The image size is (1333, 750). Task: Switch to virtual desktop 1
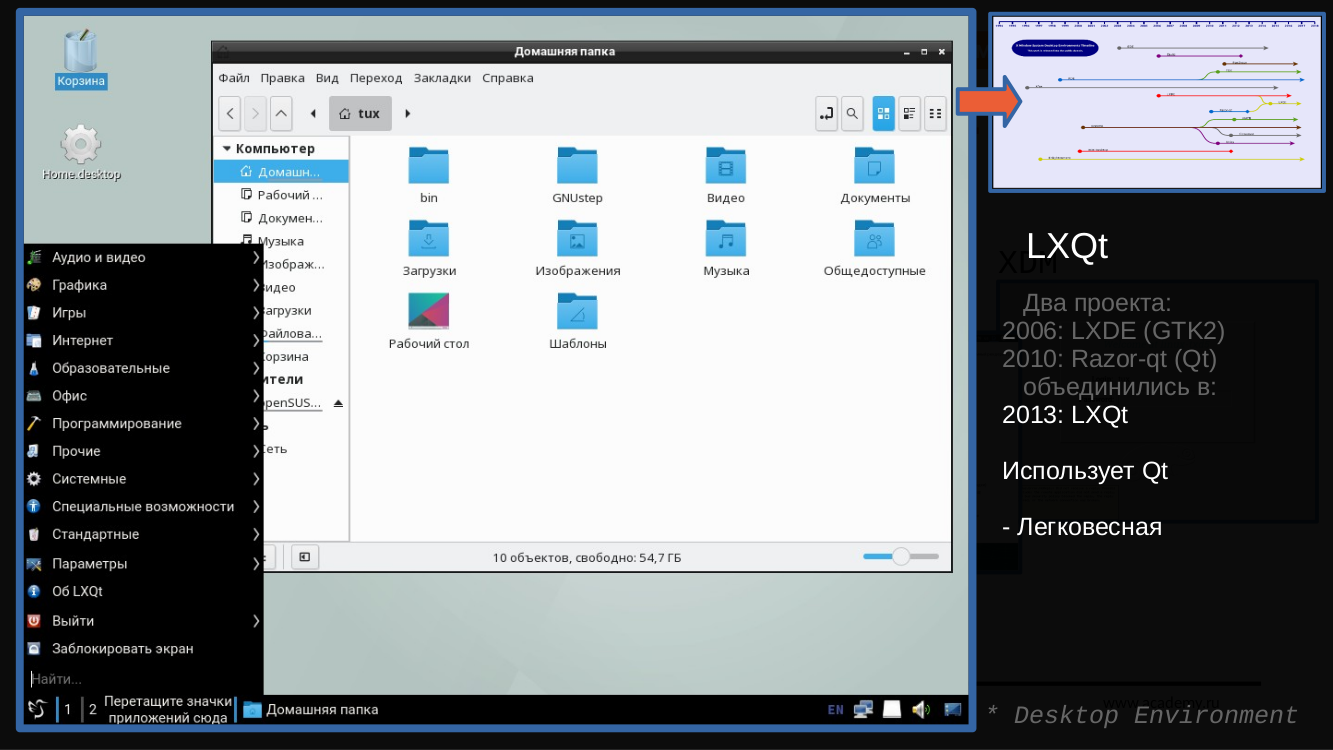pos(68,709)
